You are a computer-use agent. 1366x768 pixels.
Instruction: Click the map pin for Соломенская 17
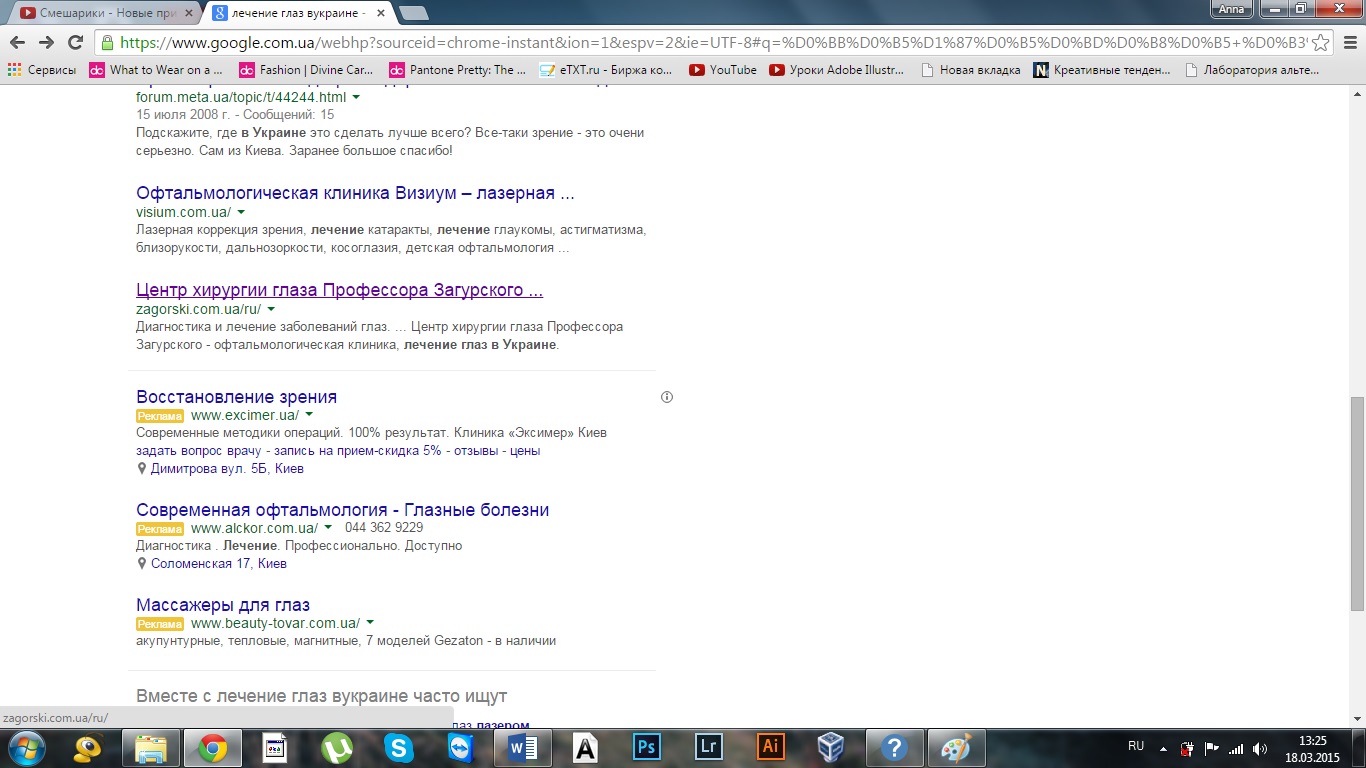click(142, 564)
